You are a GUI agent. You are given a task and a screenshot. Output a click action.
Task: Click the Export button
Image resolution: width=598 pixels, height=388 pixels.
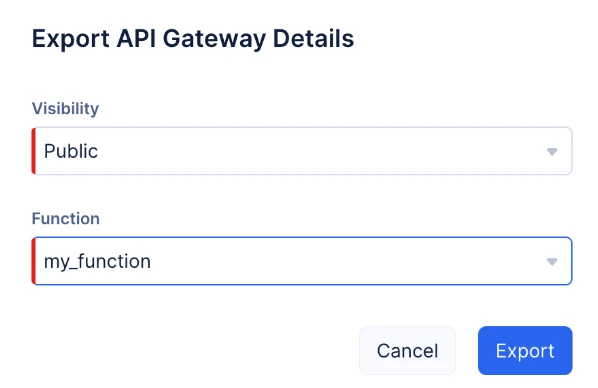(x=525, y=350)
